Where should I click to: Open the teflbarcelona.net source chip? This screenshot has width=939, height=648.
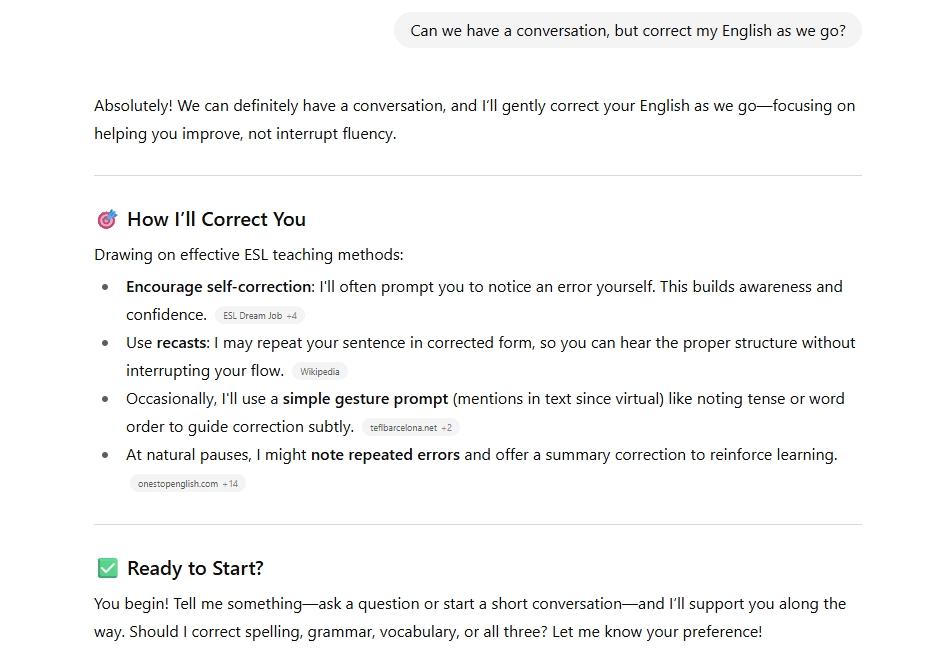[x=411, y=428]
